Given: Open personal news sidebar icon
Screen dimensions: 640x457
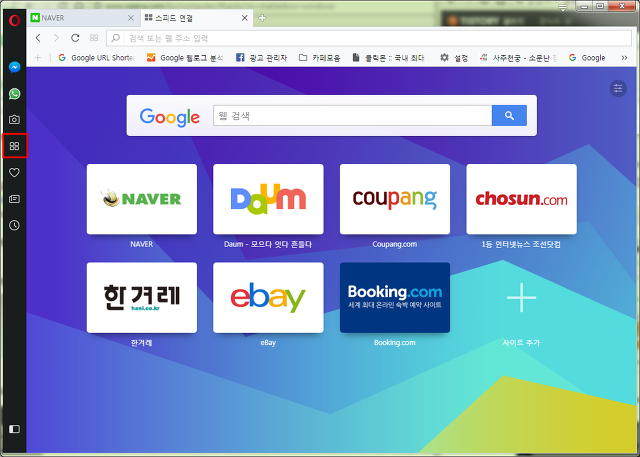Looking at the screenshot, I should [x=14, y=199].
